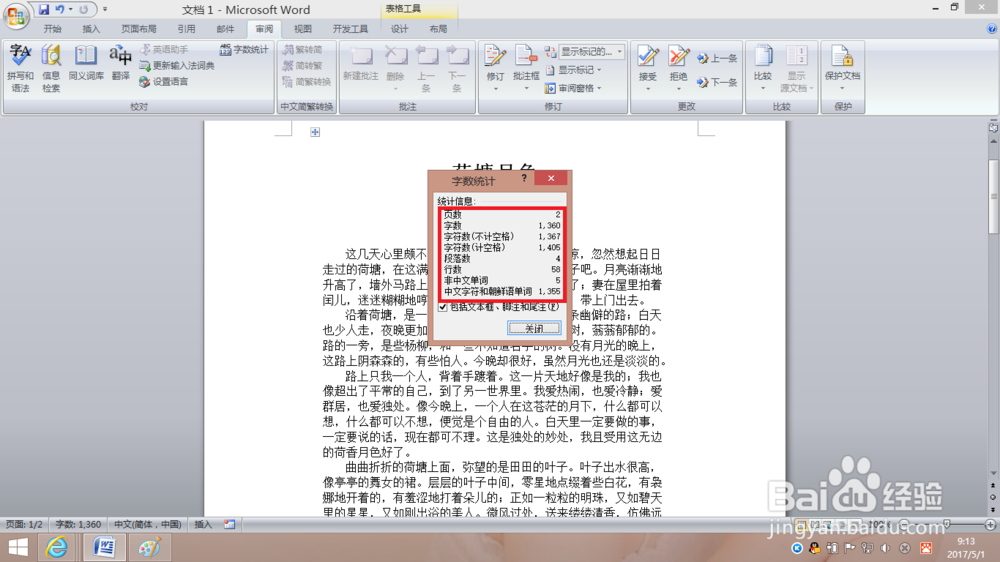Screen dimensions: 1000x562
Task: Click the vertical scrollbar thumb
Action: 994,195
